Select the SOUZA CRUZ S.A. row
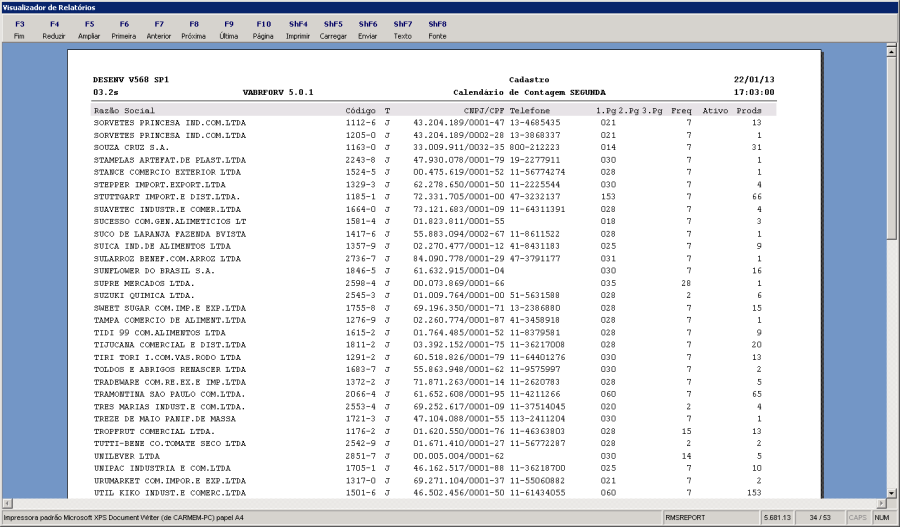The height and width of the screenshot is (527, 900). [428, 148]
